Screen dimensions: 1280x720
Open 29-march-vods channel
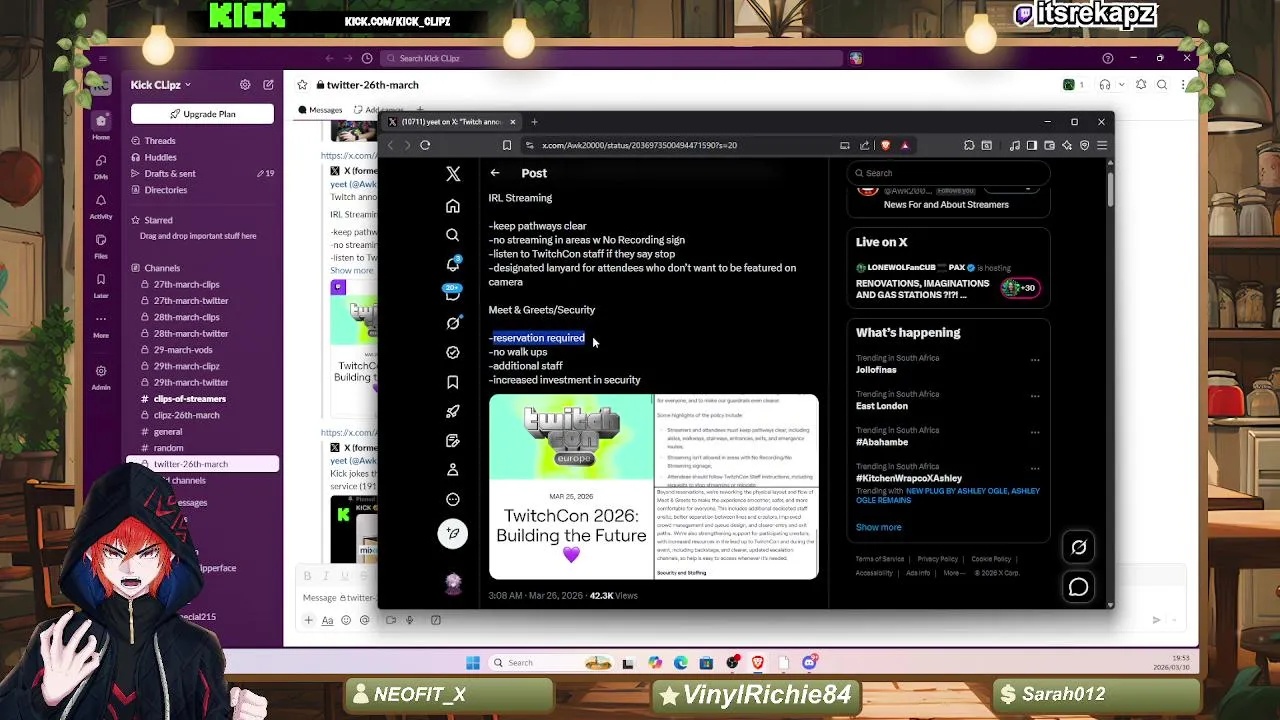pos(183,350)
